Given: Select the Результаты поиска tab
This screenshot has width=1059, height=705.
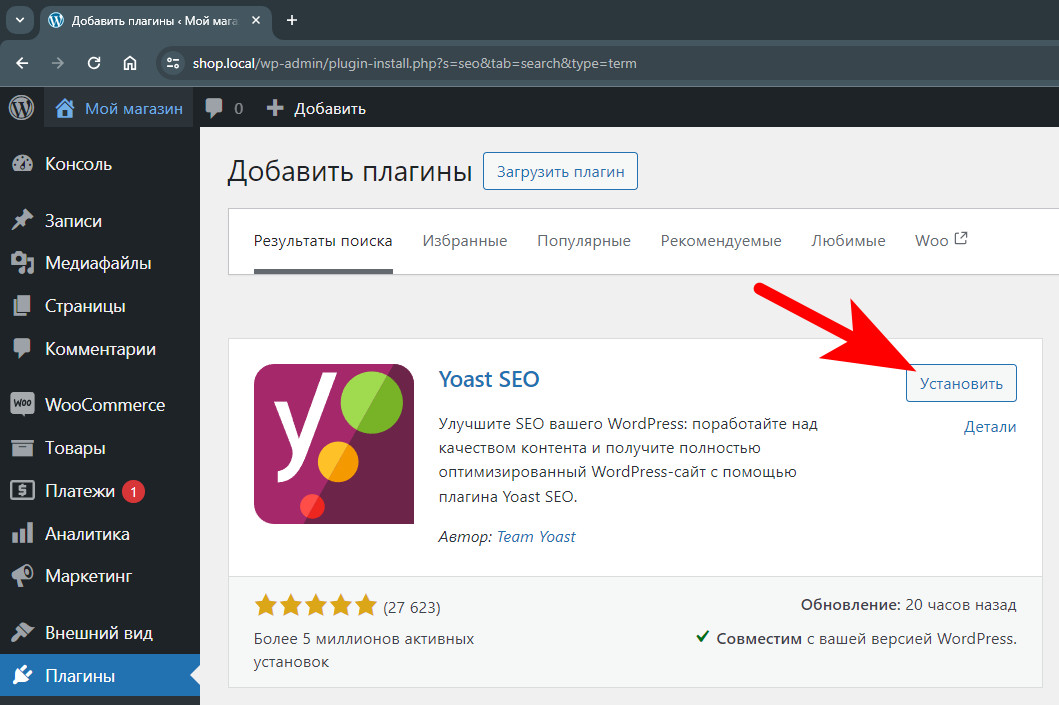Looking at the screenshot, I should 323,241.
